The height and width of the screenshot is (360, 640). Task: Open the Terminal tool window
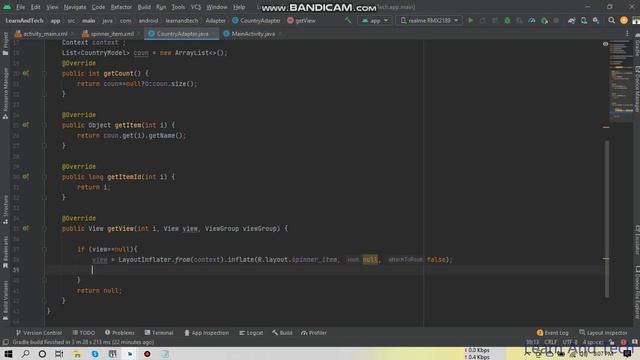click(x=159, y=333)
